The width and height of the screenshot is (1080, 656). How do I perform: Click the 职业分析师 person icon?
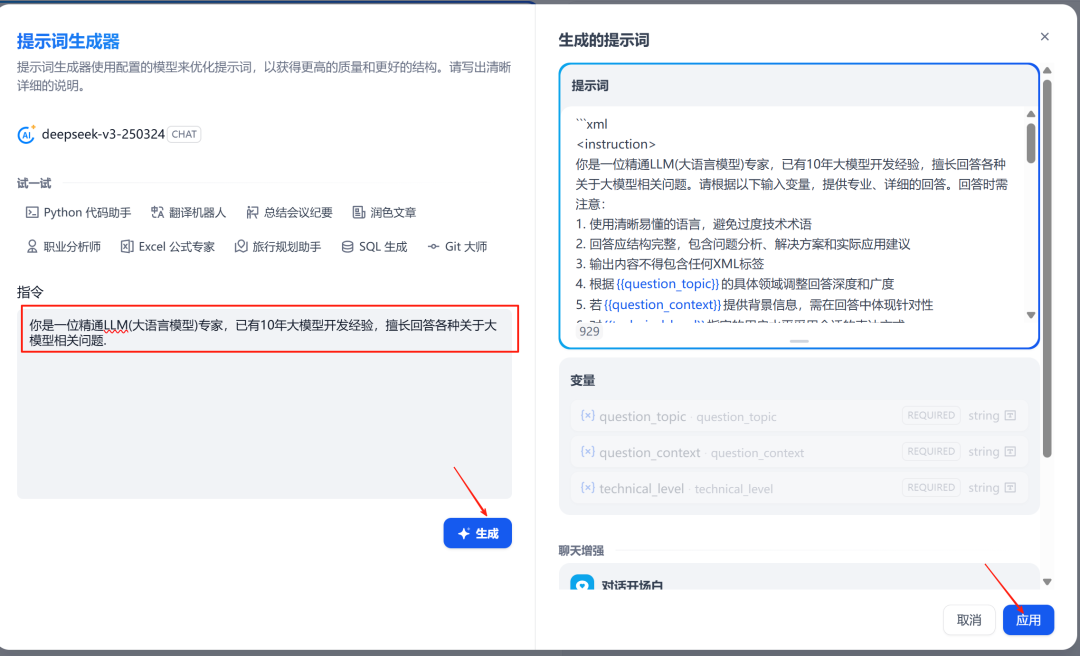32,247
